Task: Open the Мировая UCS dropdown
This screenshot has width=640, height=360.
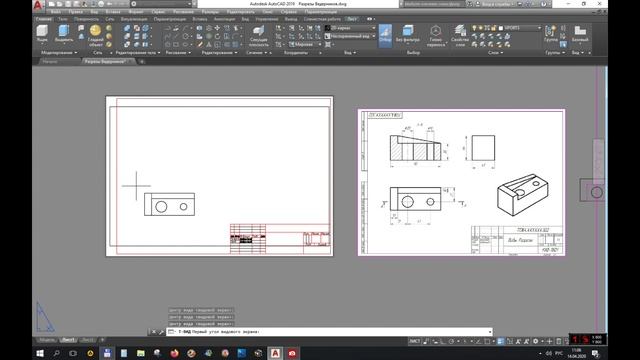Action: tap(305, 44)
